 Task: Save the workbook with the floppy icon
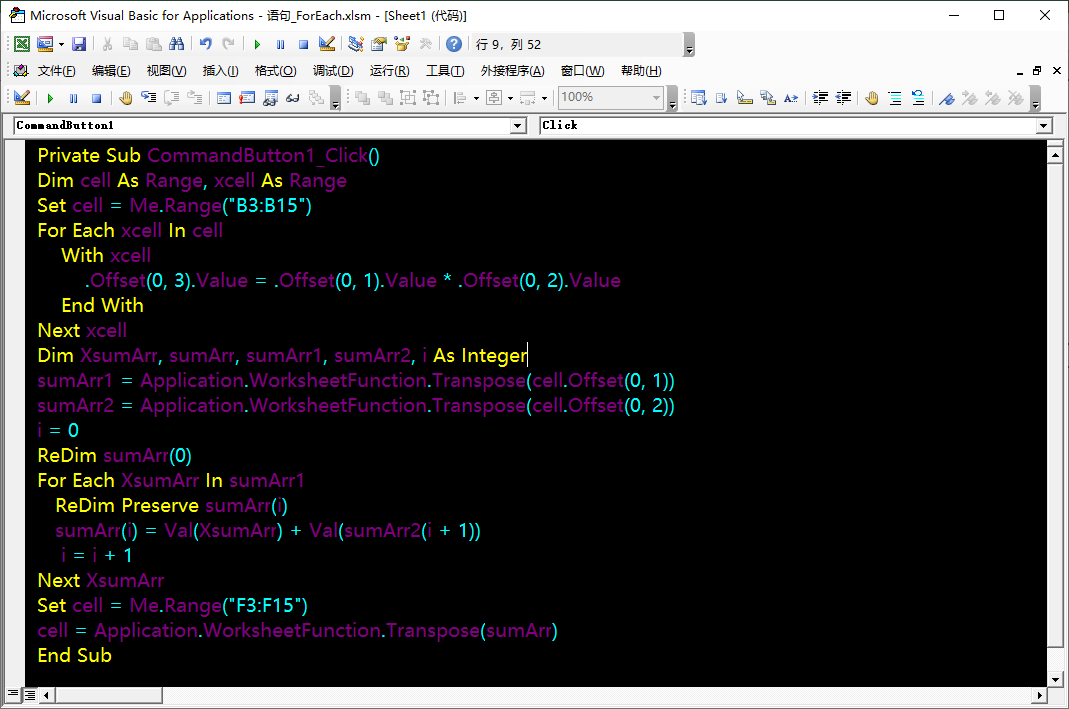(x=79, y=44)
